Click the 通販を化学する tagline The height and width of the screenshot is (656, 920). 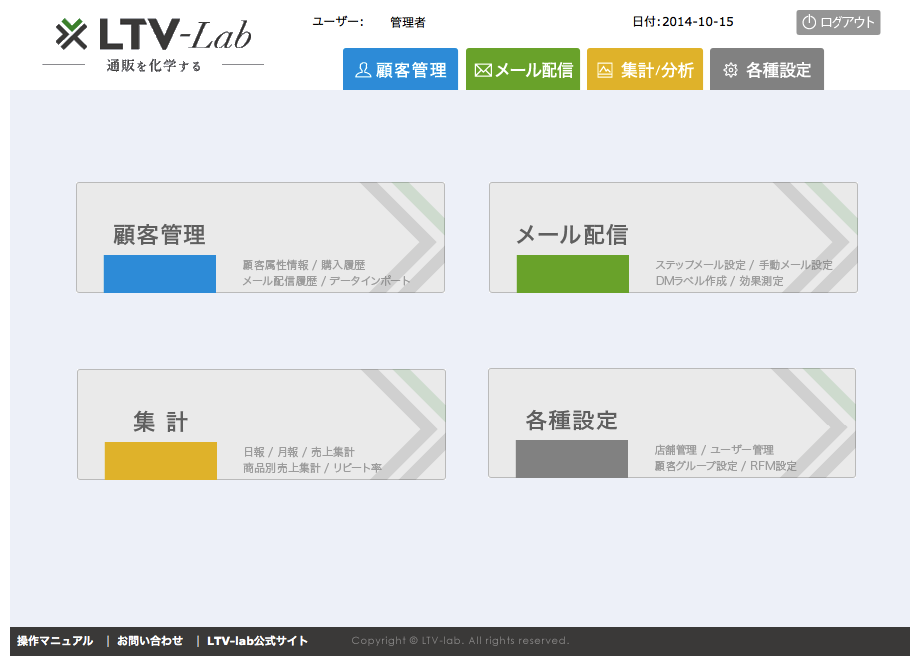(154, 66)
